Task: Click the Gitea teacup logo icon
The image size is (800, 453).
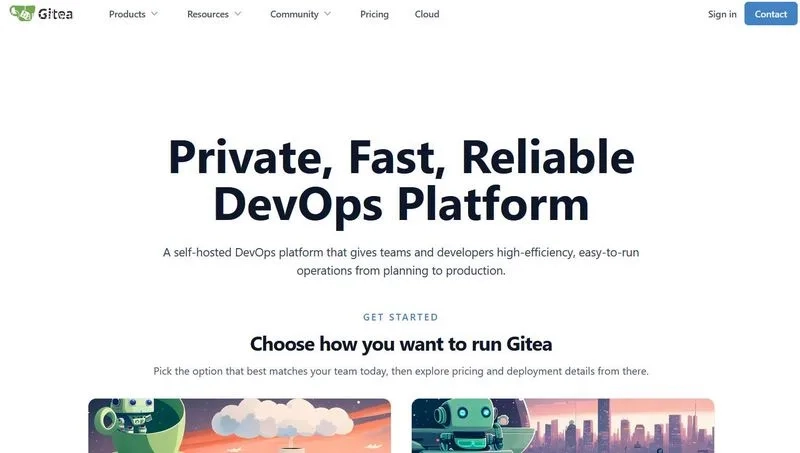Action: [22, 13]
